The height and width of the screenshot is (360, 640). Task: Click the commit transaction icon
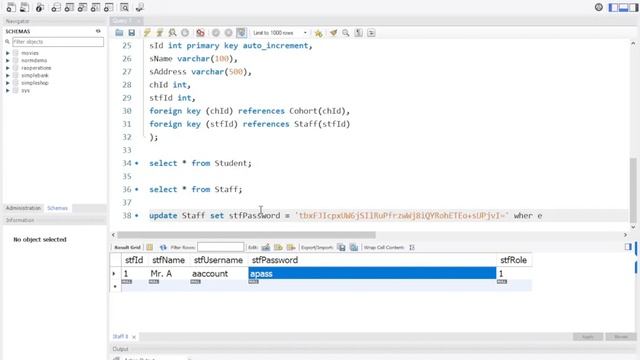[x=216, y=33]
